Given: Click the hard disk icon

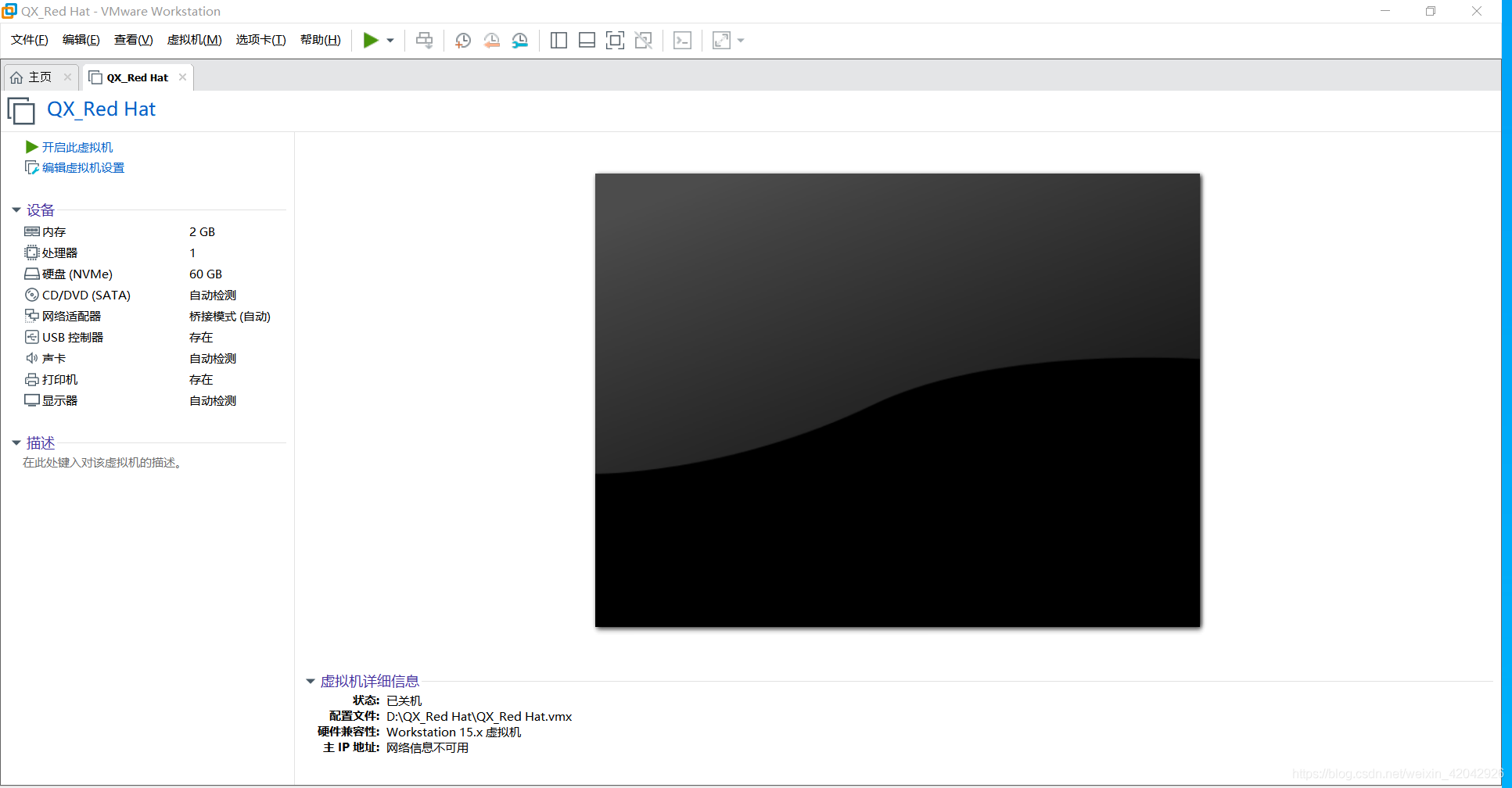Looking at the screenshot, I should tap(31, 274).
